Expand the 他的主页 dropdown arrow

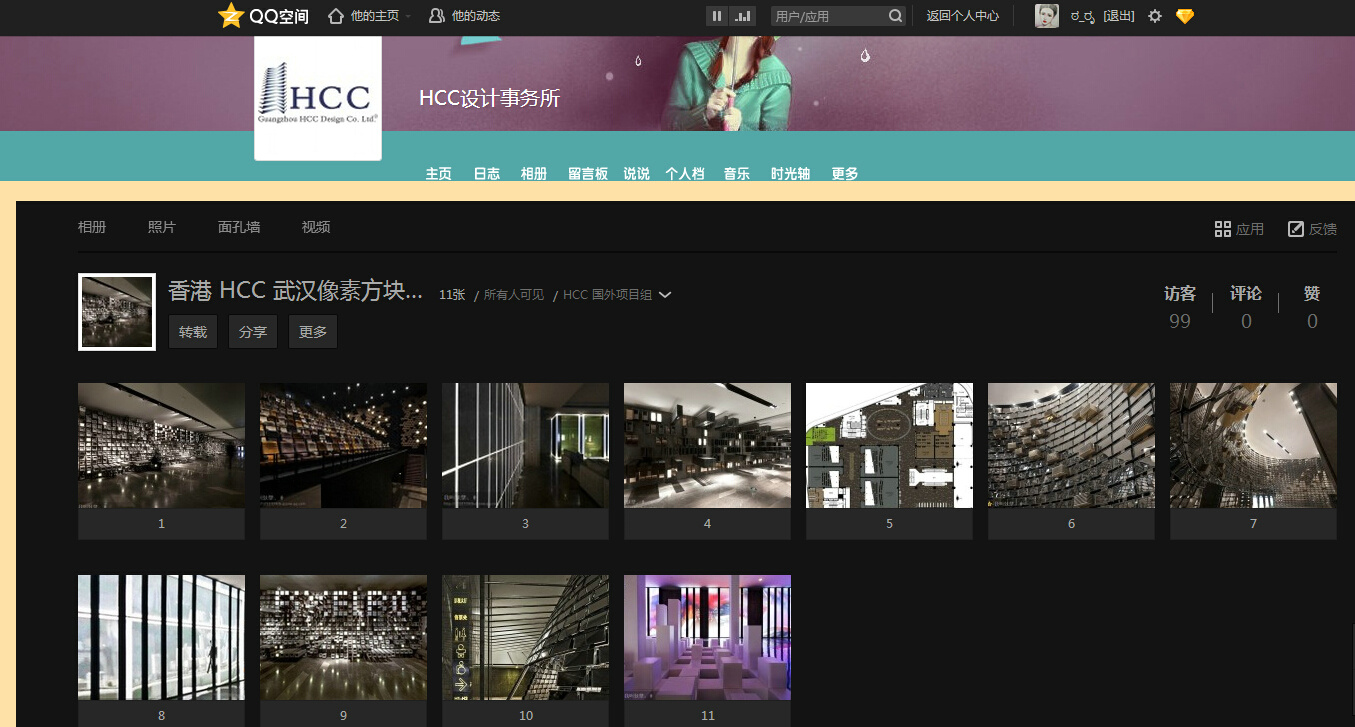point(408,17)
